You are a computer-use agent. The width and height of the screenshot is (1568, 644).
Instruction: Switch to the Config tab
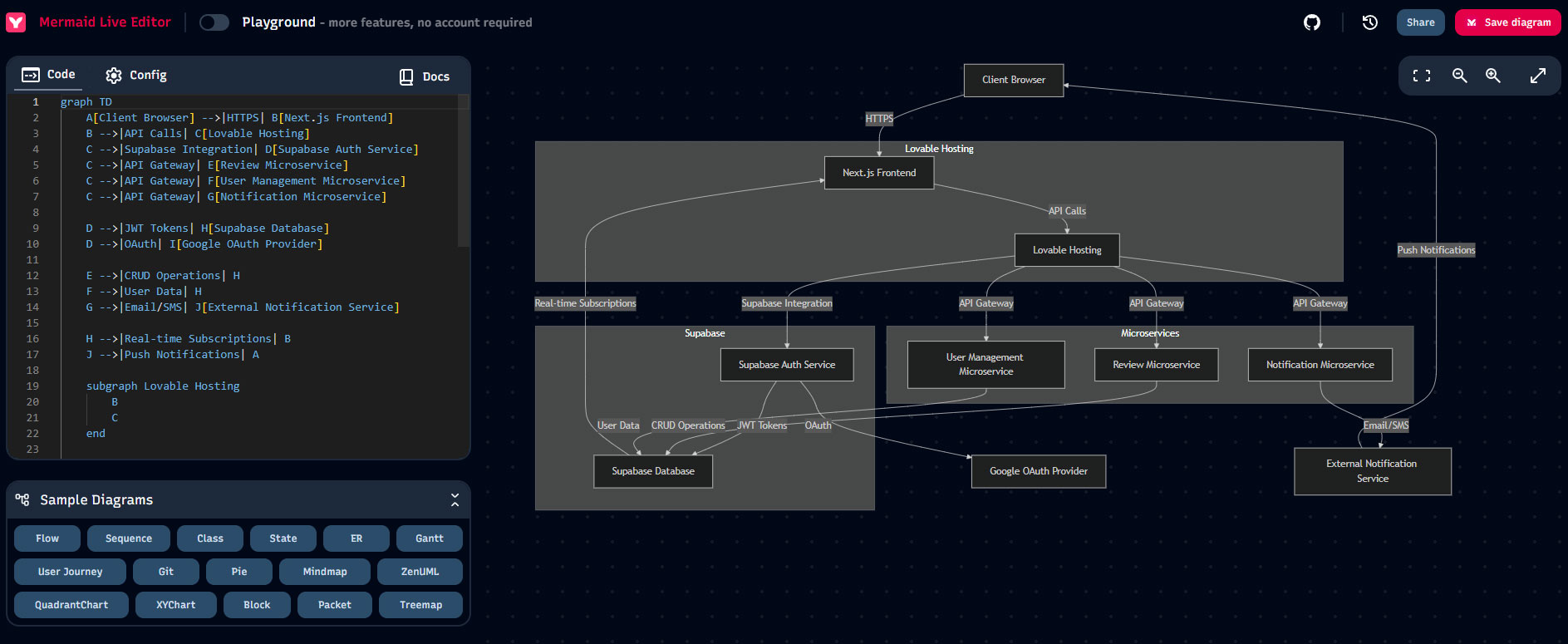pyautogui.click(x=136, y=75)
